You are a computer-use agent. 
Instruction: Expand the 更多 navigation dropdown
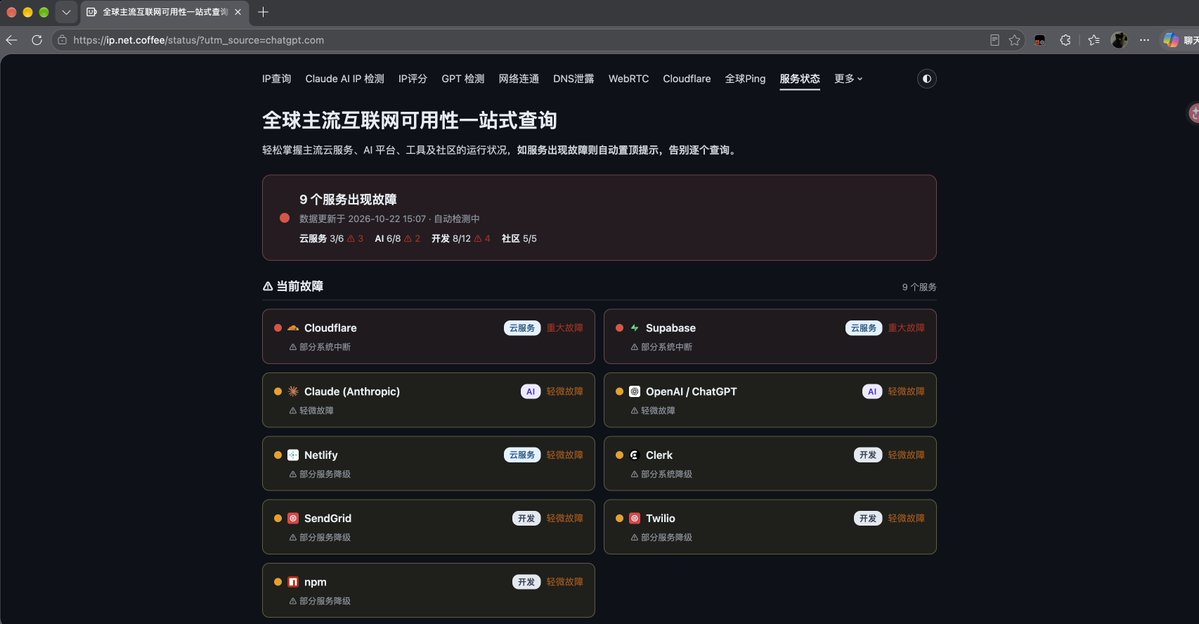point(848,79)
